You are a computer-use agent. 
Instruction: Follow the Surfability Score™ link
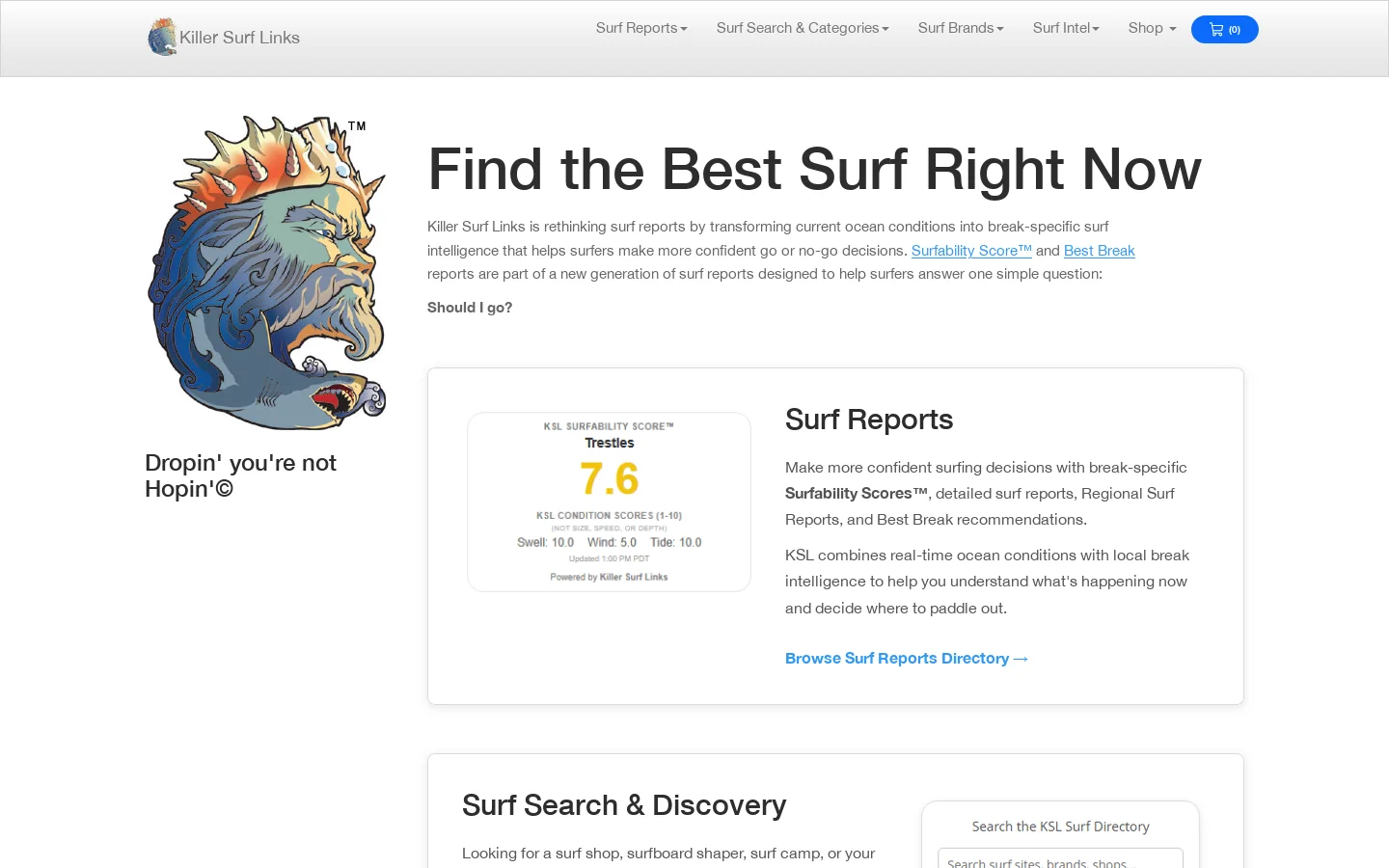(x=971, y=251)
